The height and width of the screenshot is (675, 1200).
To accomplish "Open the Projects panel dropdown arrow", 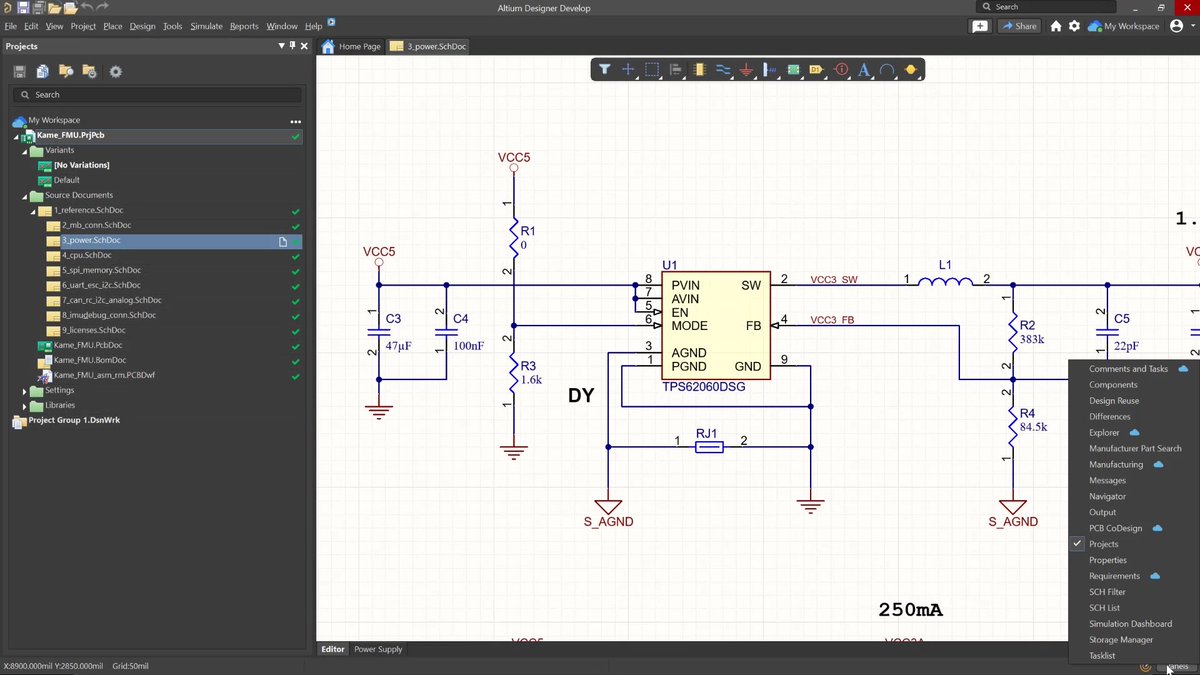I will (x=281, y=46).
